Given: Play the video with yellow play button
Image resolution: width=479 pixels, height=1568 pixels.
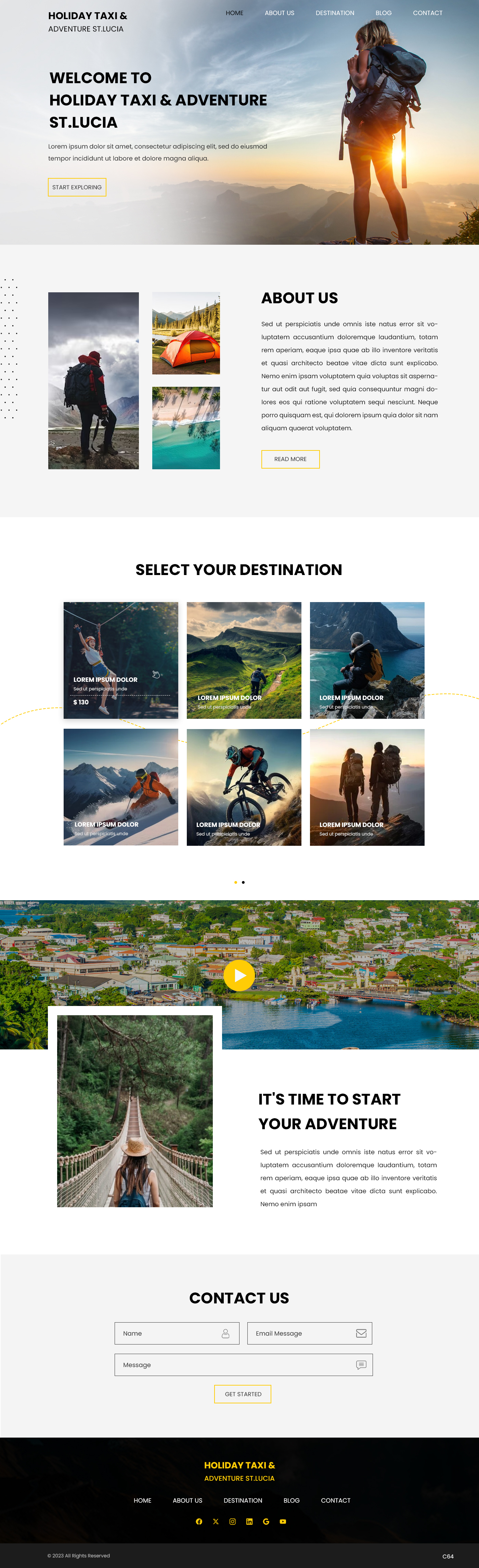Looking at the screenshot, I should tap(239, 975).
